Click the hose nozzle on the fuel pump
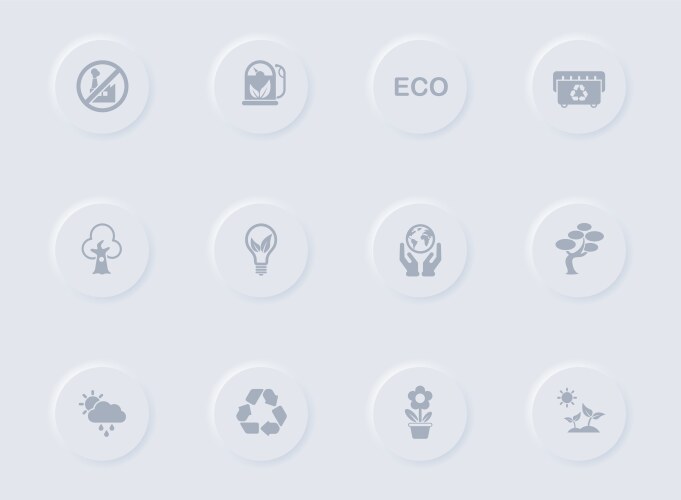Viewport: 681px width, 500px height. [281, 82]
